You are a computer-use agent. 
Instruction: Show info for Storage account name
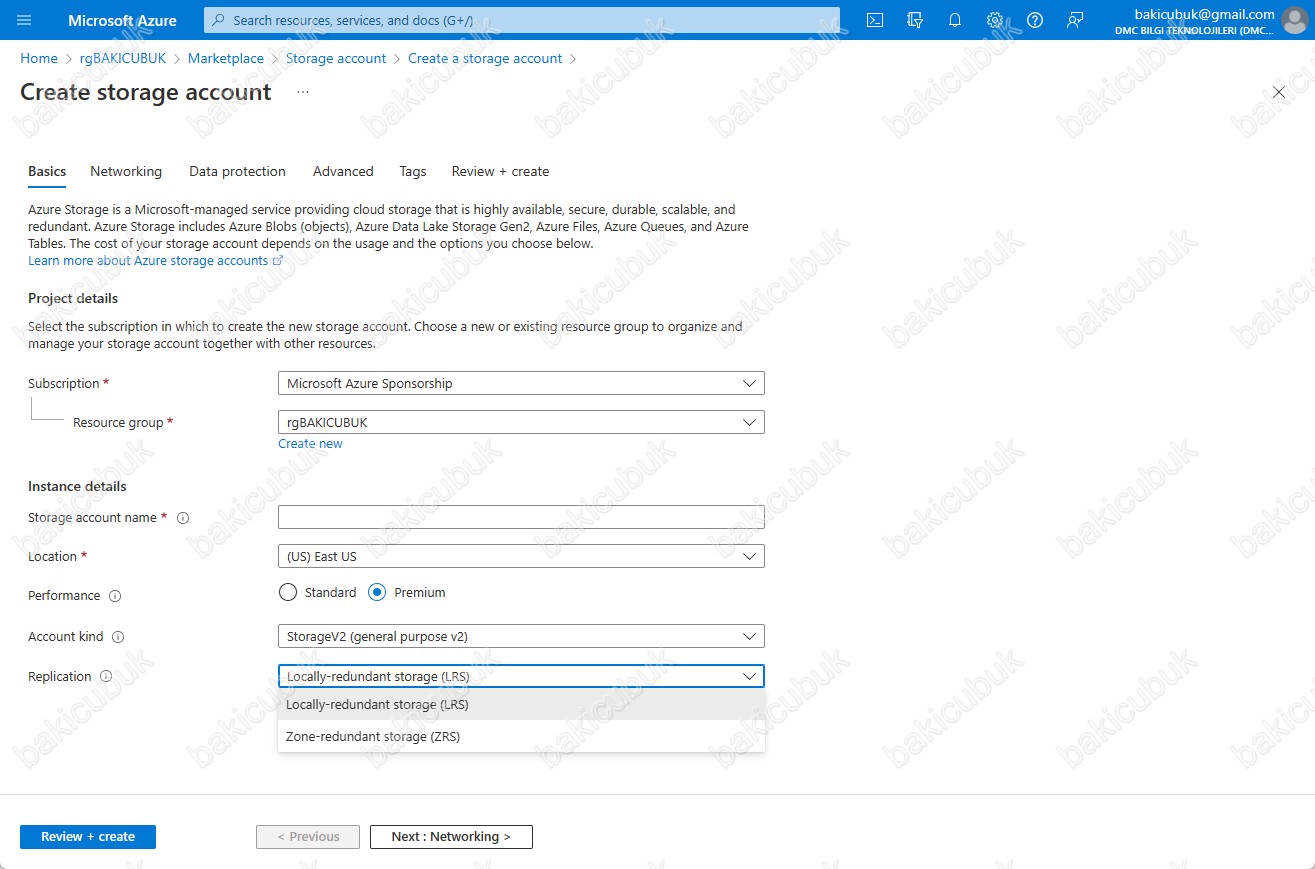coord(183,518)
